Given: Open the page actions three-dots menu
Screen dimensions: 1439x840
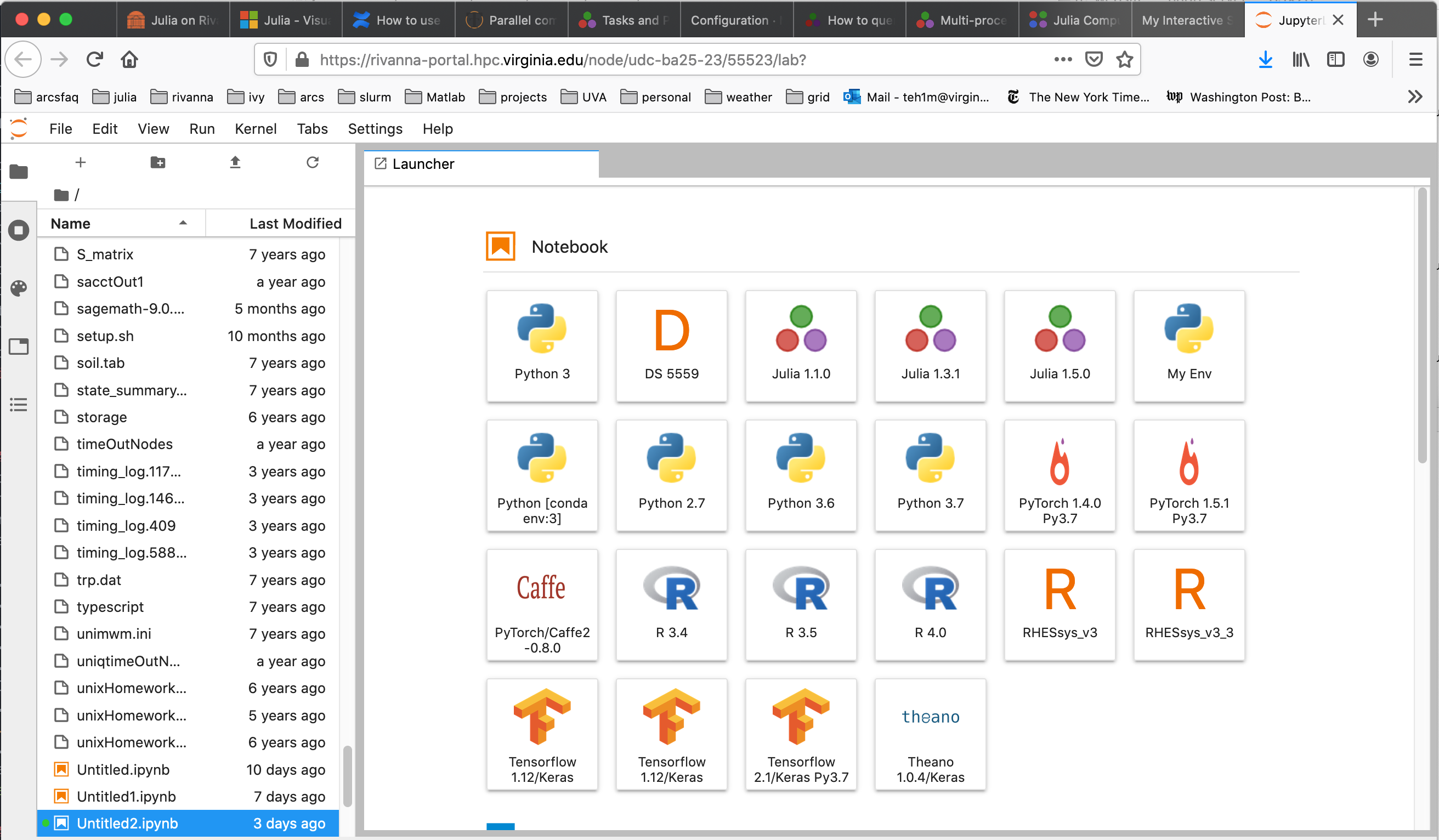Looking at the screenshot, I should pos(1063,59).
